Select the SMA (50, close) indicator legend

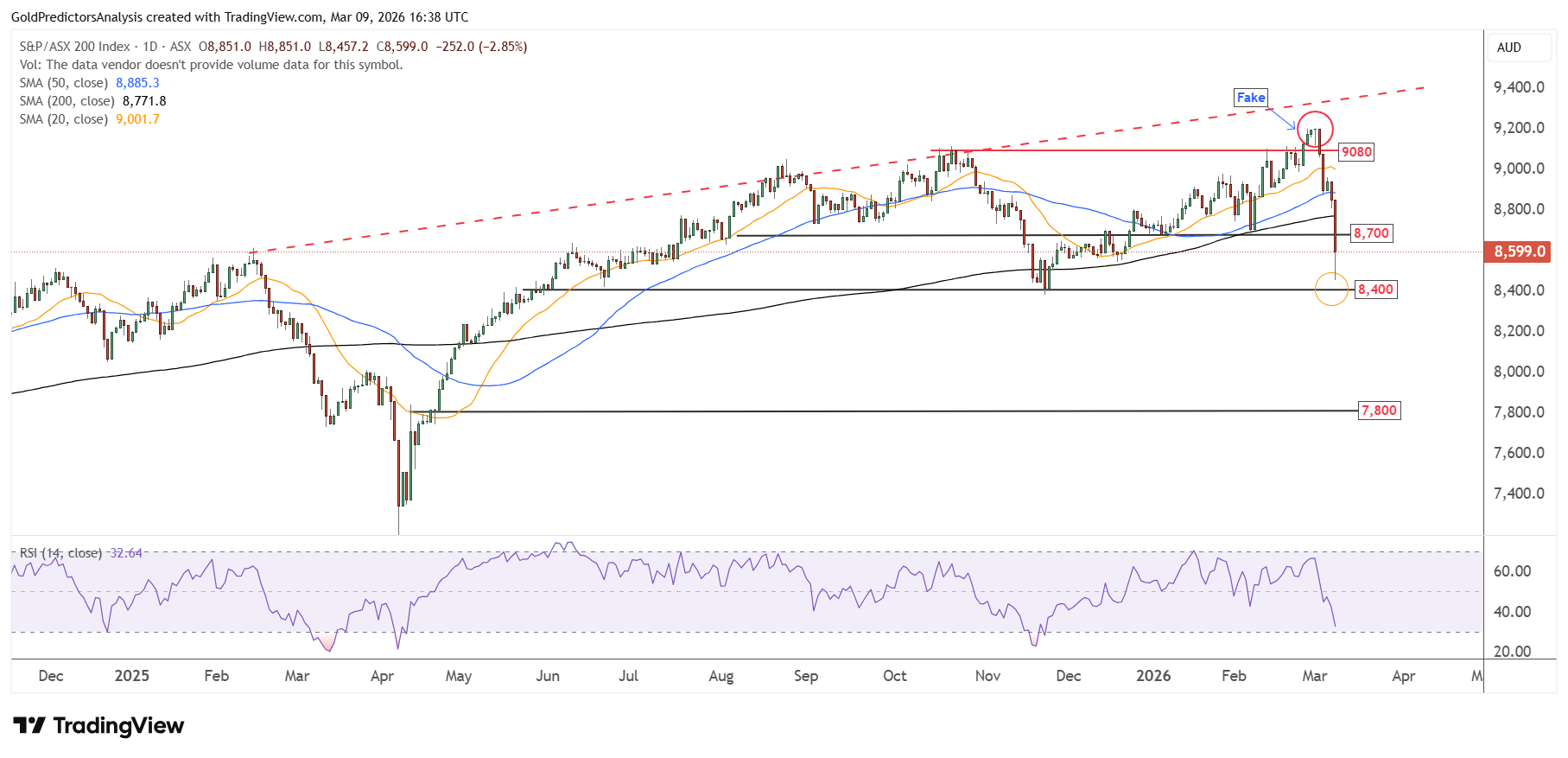tap(90, 83)
